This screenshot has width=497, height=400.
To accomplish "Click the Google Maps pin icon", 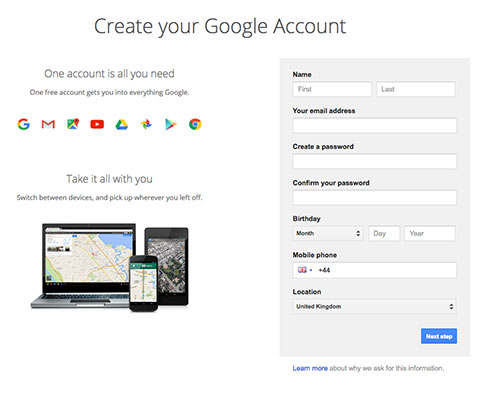I will [x=73, y=124].
